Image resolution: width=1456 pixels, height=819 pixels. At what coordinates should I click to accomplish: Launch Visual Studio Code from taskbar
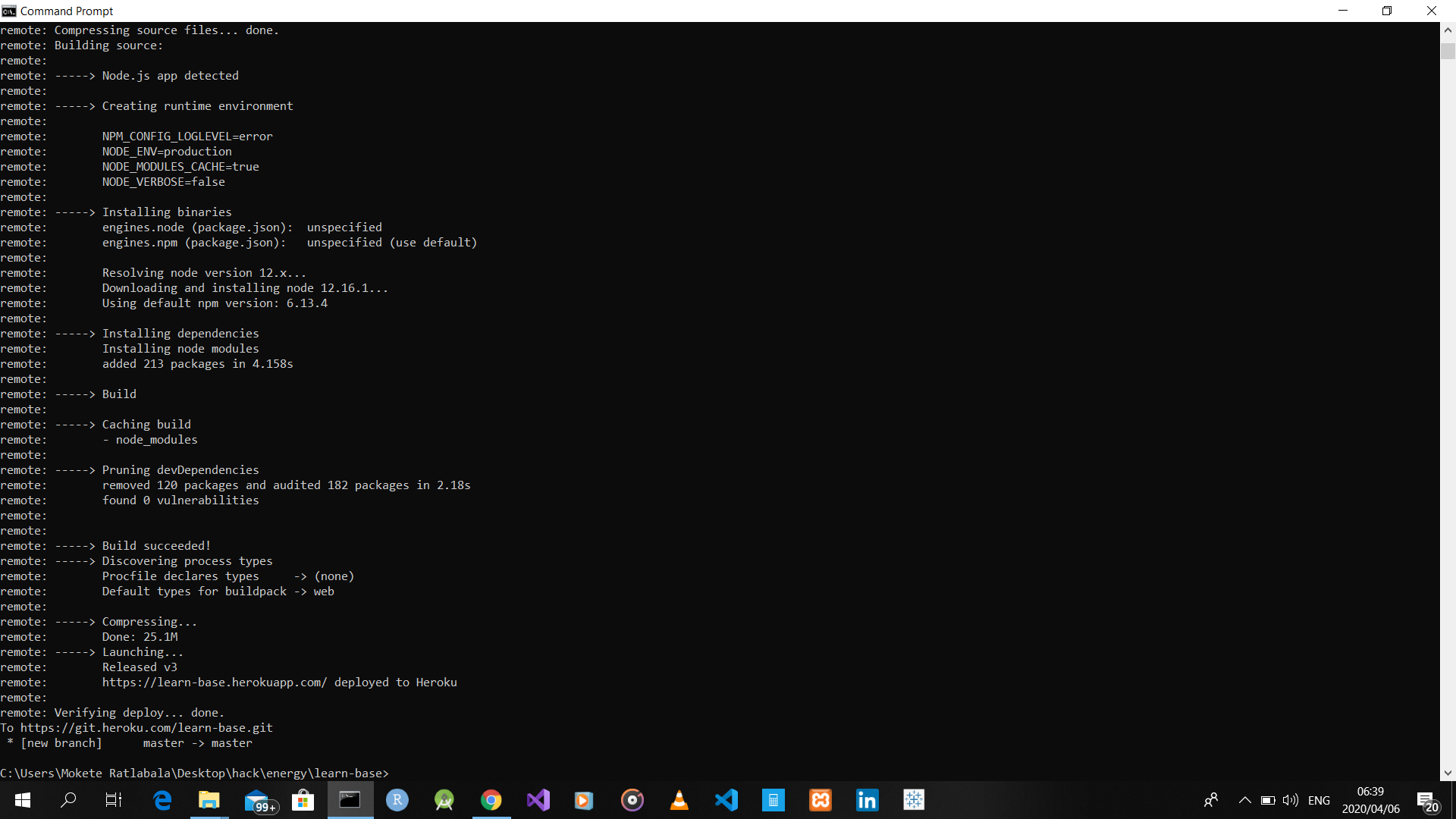(x=726, y=800)
